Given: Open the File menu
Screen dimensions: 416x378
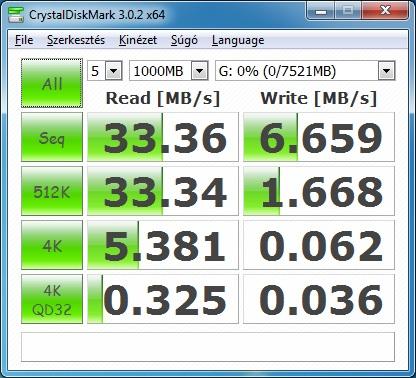Looking at the screenshot, I should tap(24, 40).
